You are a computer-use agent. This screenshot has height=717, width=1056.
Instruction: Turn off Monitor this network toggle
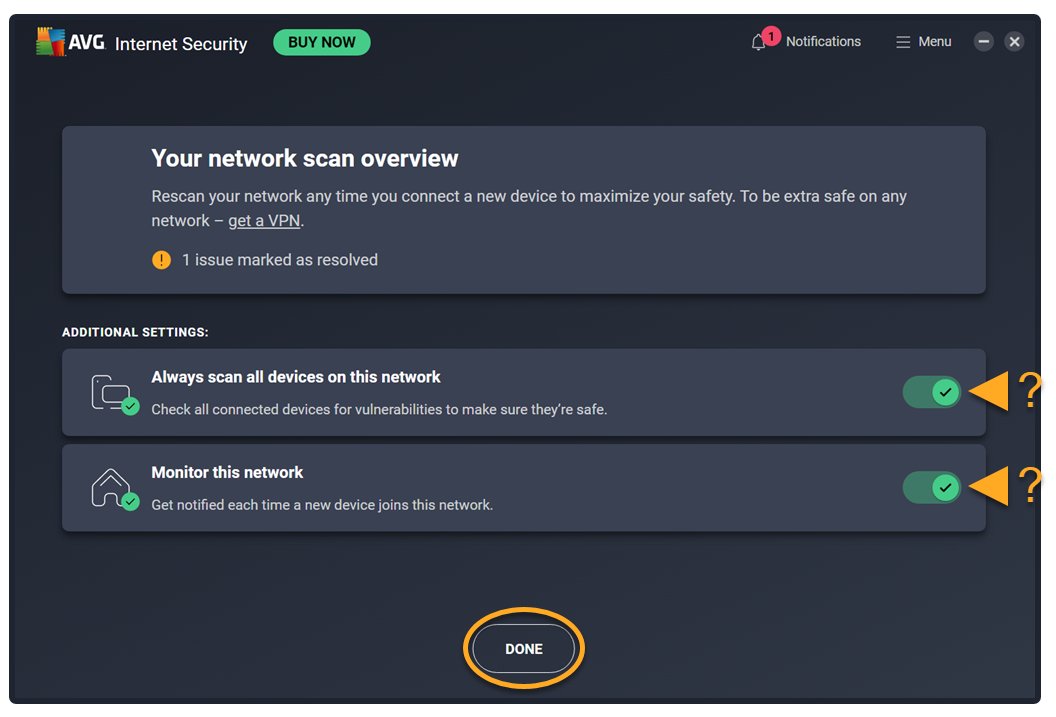pos(932,488)
